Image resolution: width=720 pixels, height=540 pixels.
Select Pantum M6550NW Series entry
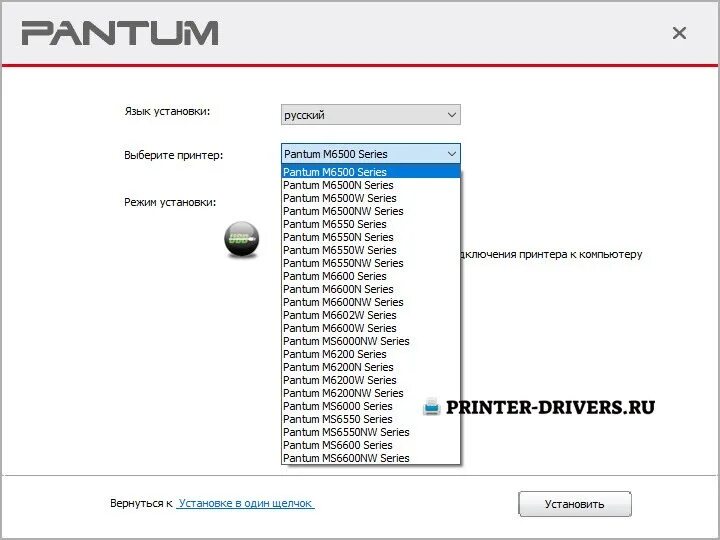(371, 263)
